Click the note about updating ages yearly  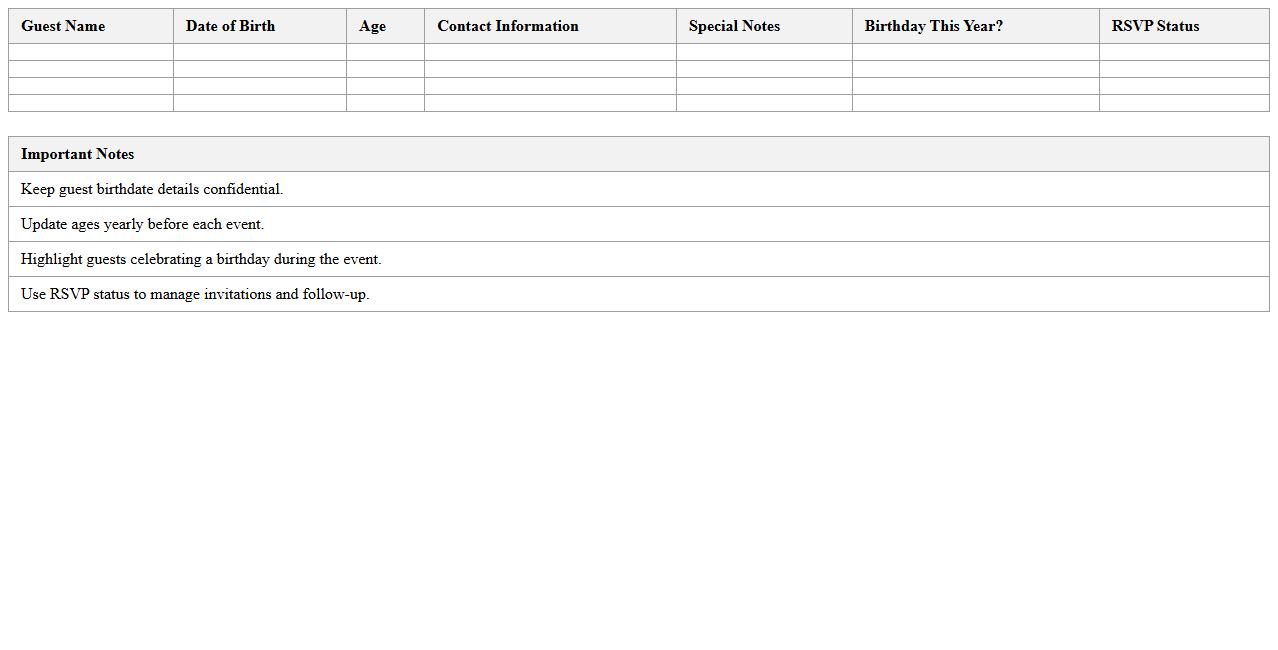pos(142,224)
